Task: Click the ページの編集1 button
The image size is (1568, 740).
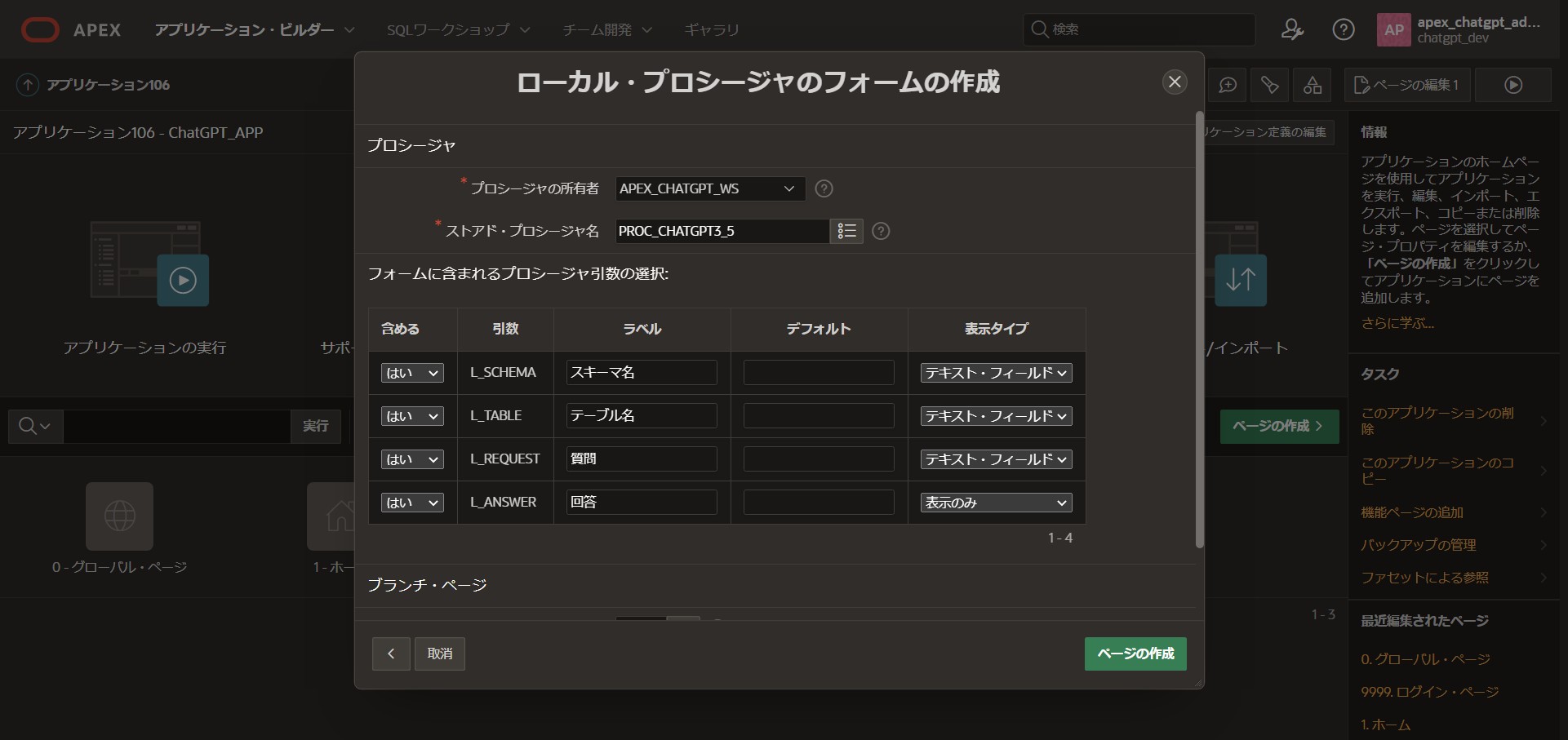Action: 1407,85
